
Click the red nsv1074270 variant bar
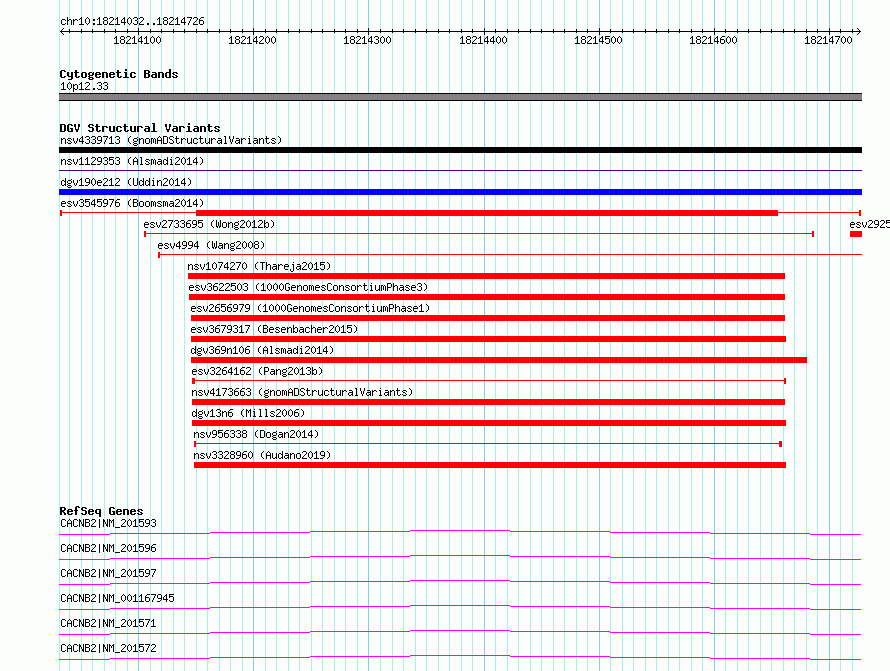486,276
